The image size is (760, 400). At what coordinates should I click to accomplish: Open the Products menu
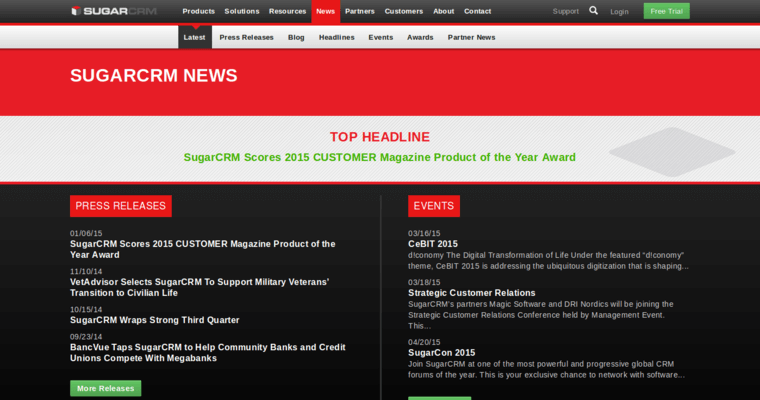tap(198, 11)
